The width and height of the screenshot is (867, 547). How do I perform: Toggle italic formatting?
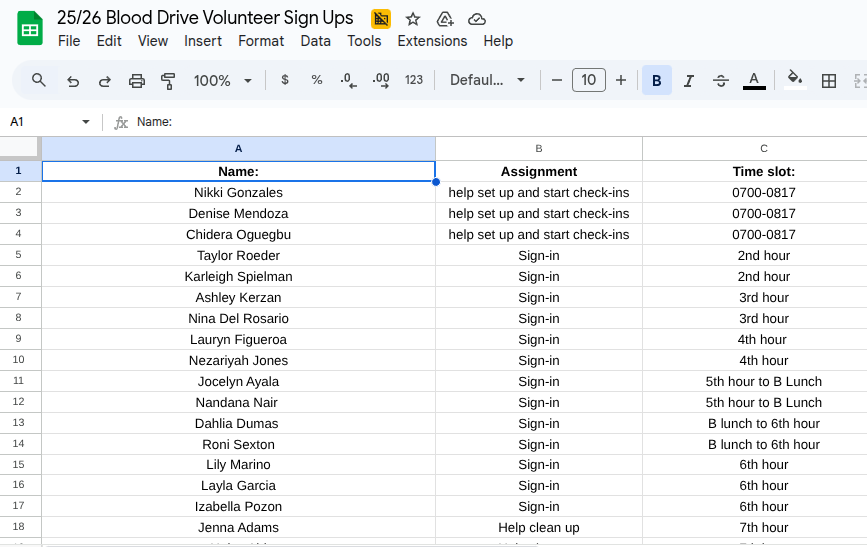688,80
